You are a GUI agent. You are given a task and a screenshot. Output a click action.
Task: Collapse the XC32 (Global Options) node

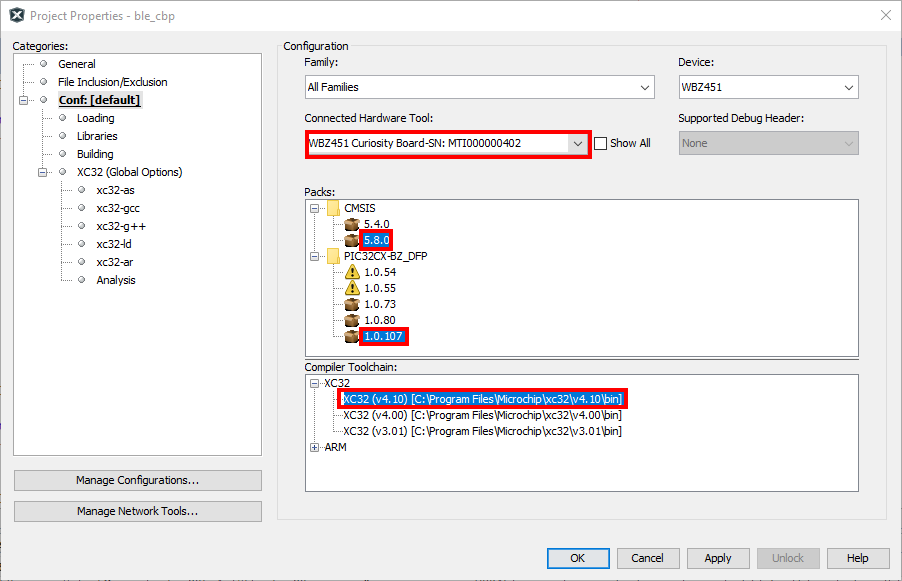43,172
